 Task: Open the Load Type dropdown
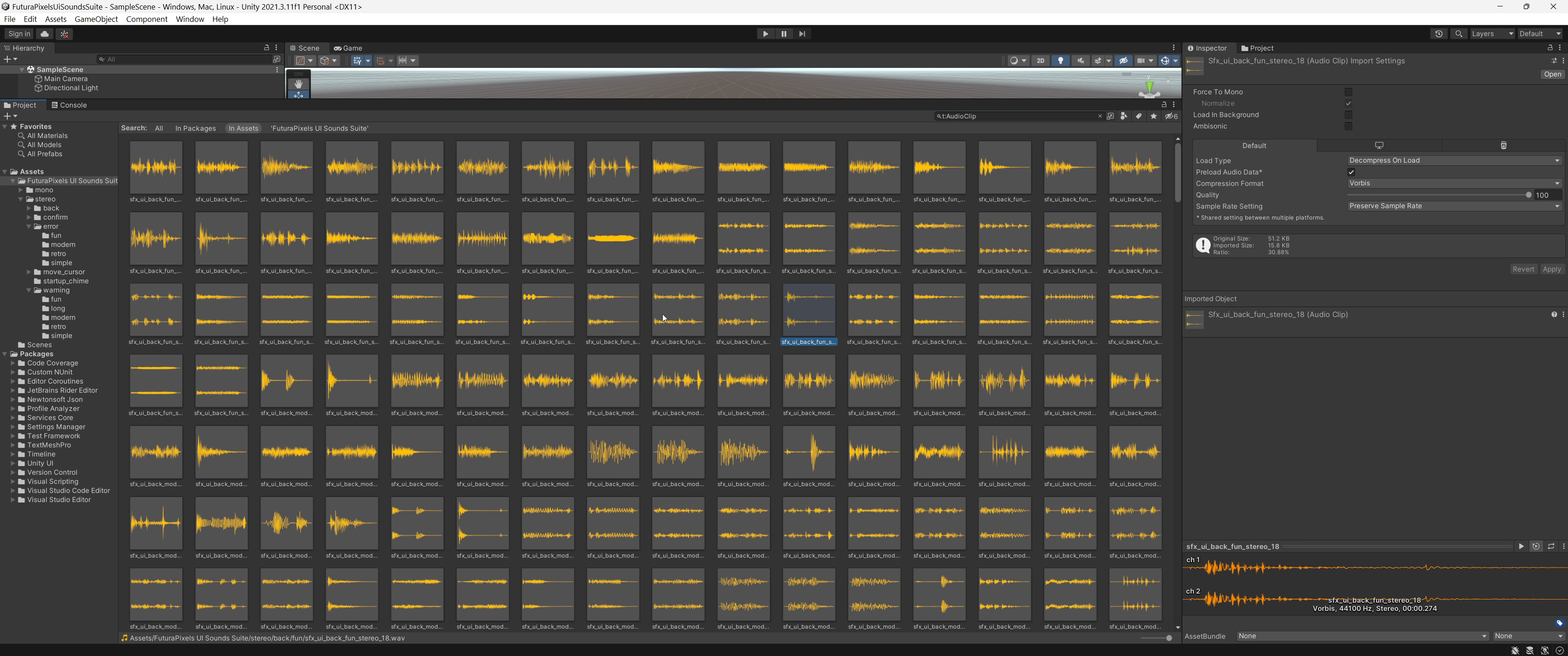(1455, 161)
